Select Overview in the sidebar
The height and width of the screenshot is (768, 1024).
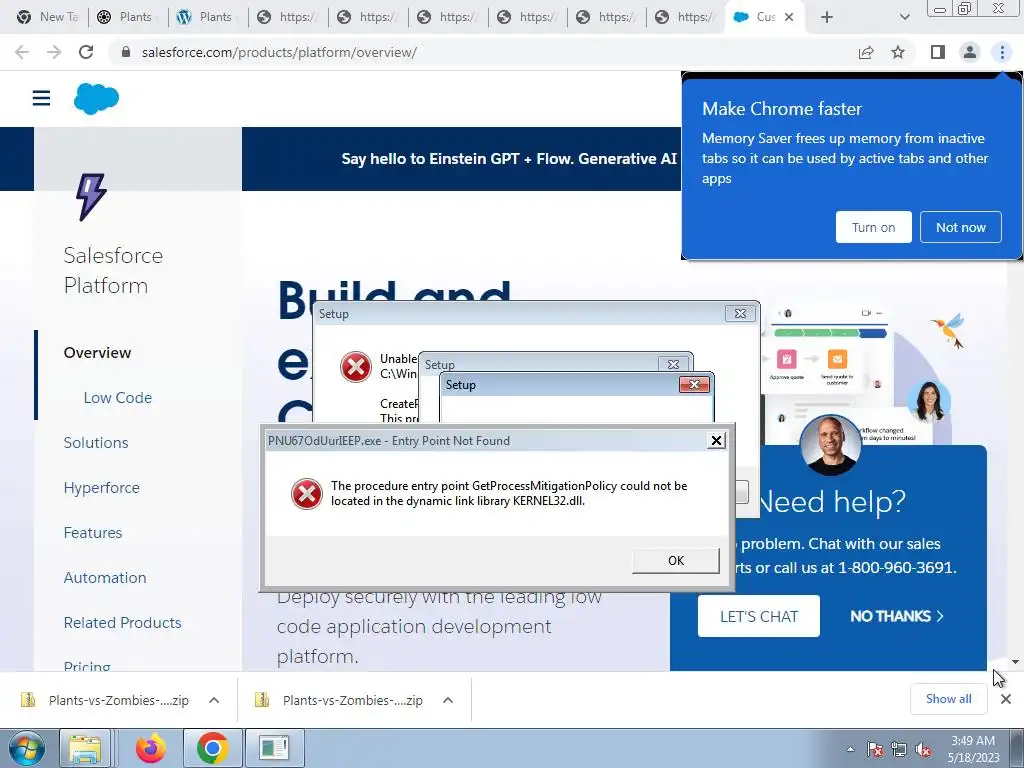[x=97, y=353]
